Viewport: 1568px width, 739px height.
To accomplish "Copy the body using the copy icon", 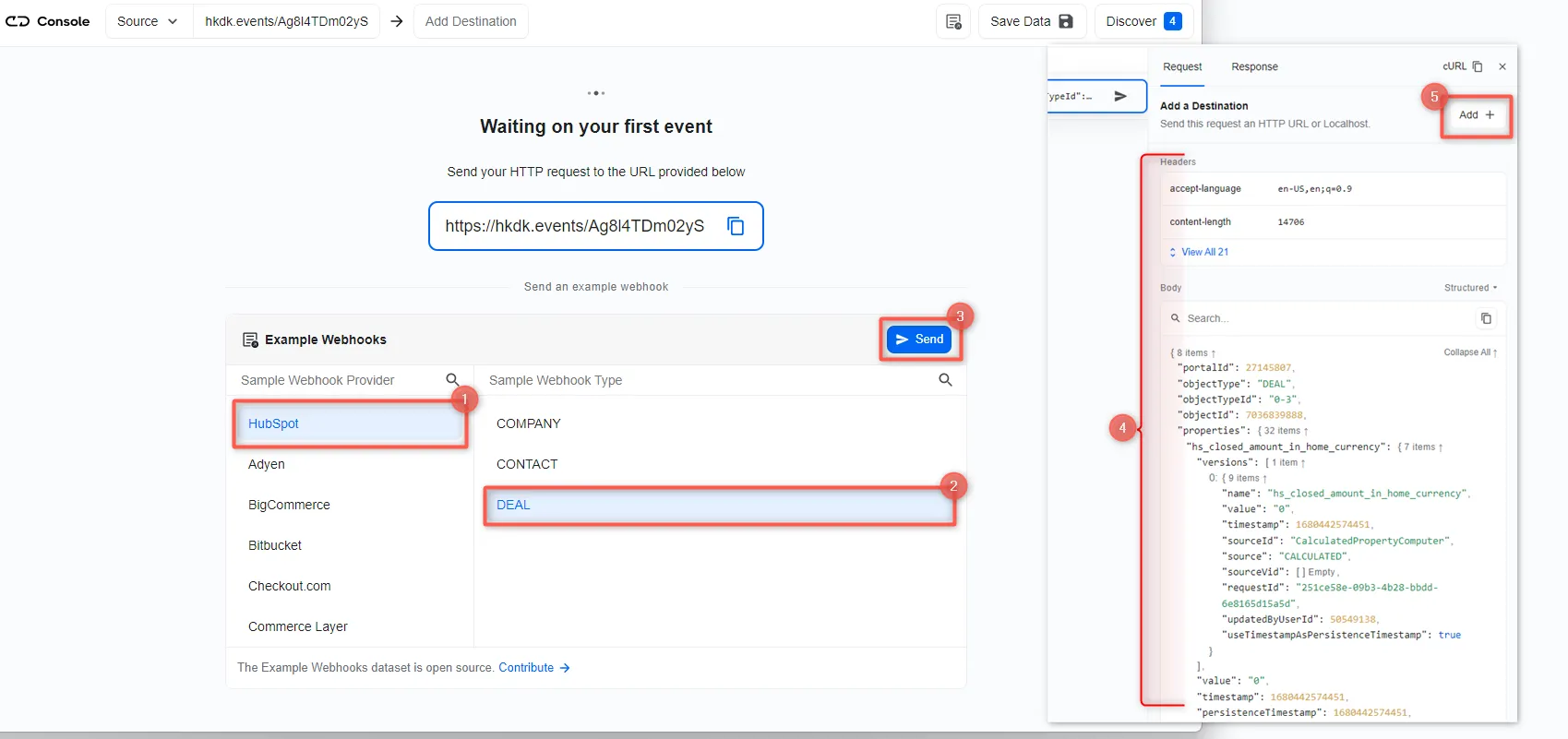I will click(1486, 318).
